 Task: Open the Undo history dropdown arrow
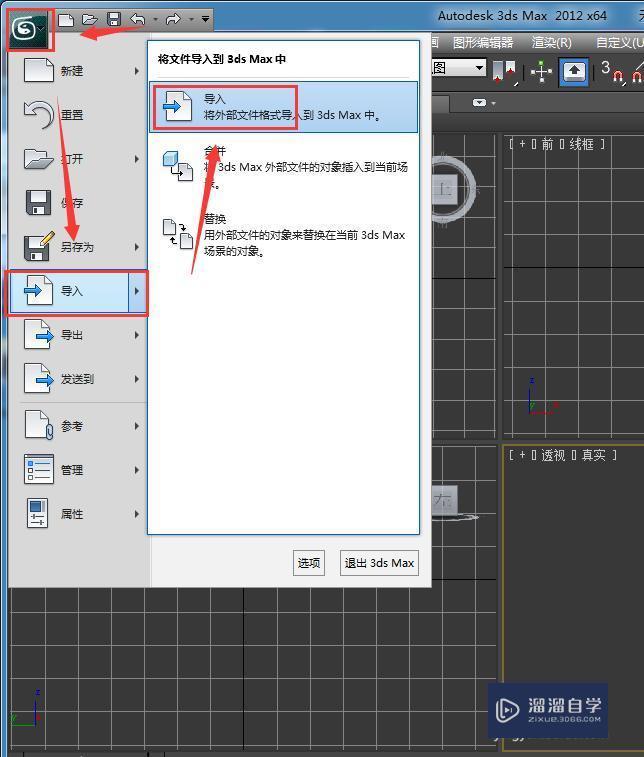click(155, 20)
